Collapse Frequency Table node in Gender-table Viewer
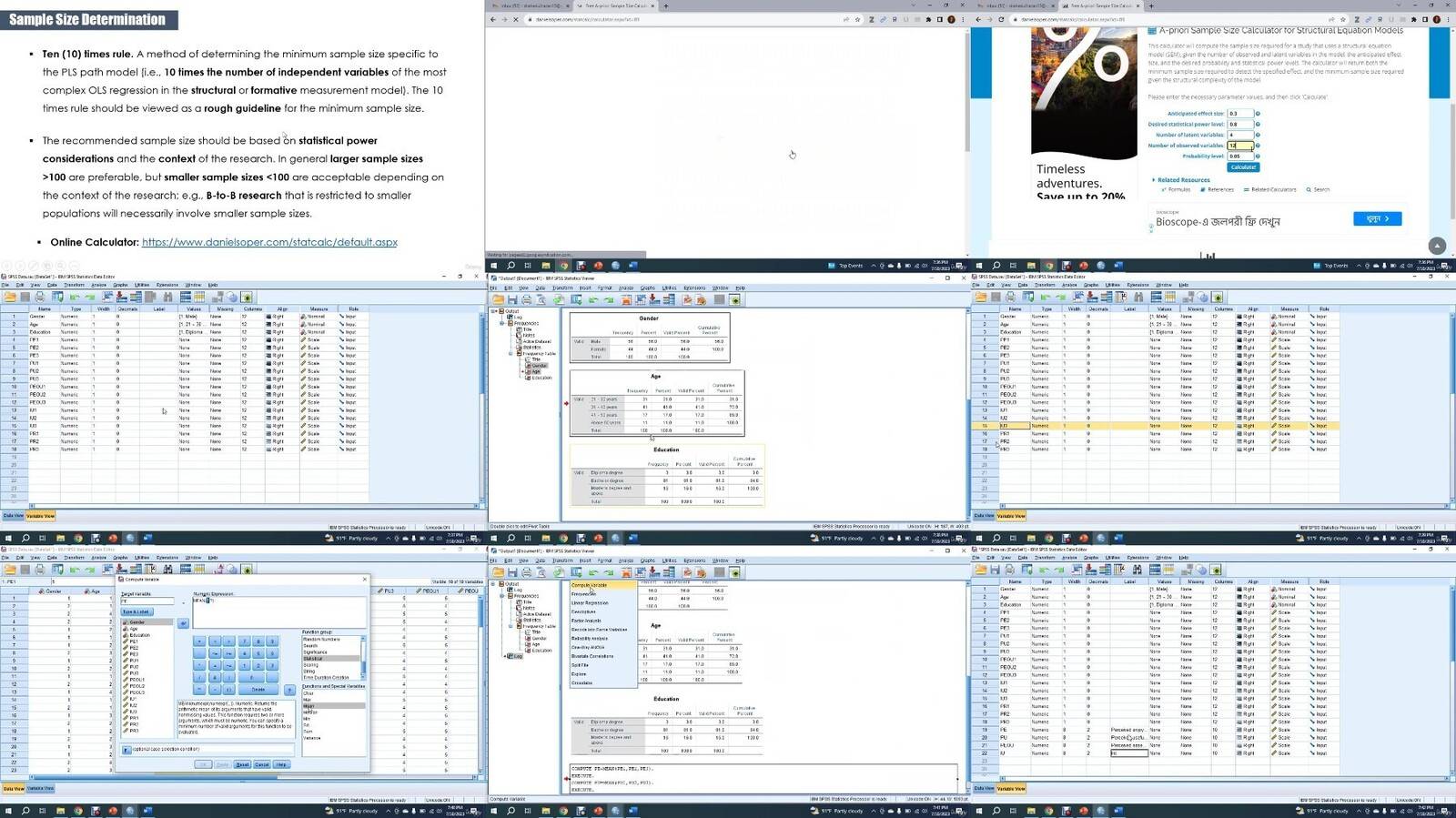 [x=511, y=353]
